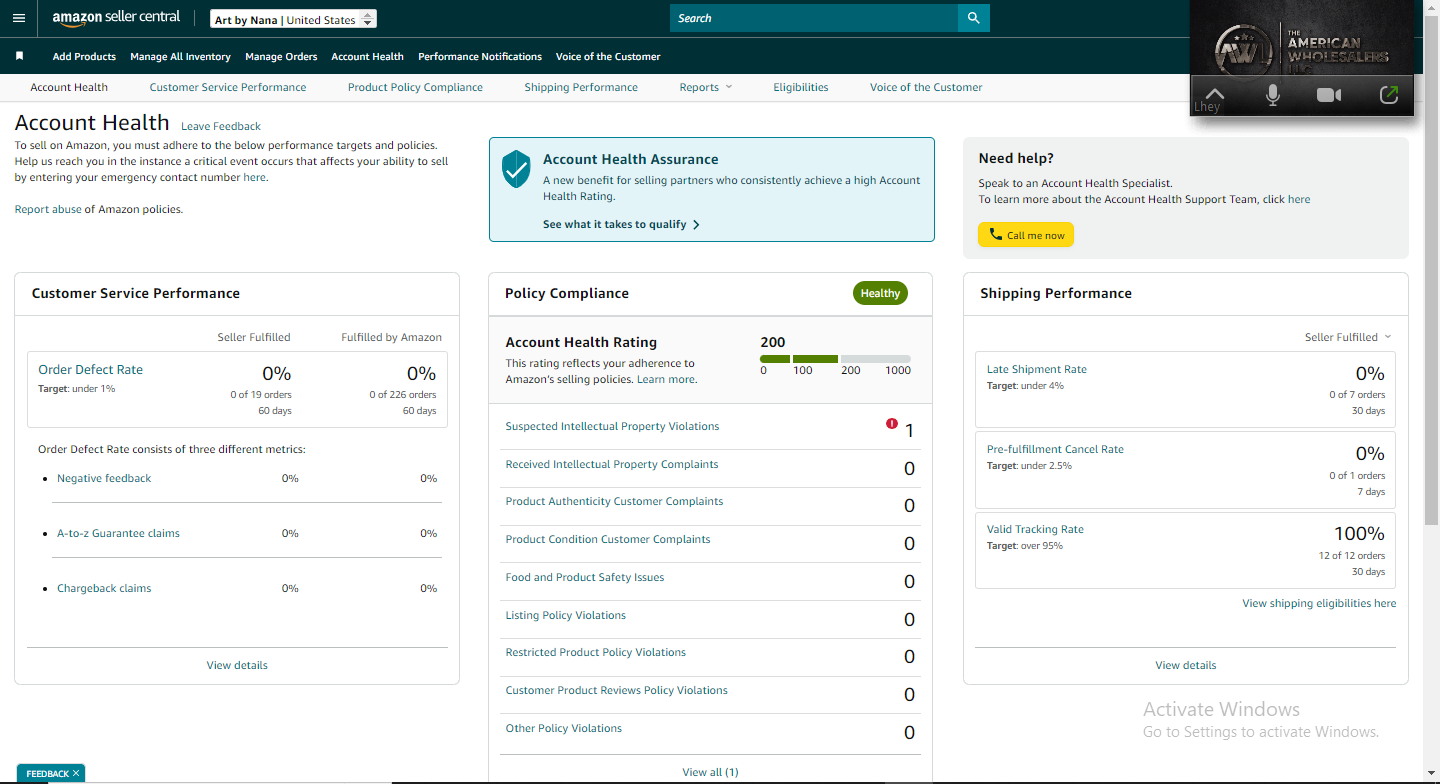Open the Pre-fulfillment Cancel Rate metric
This screenshot has height=784, width=1440.
point(1055,450)
